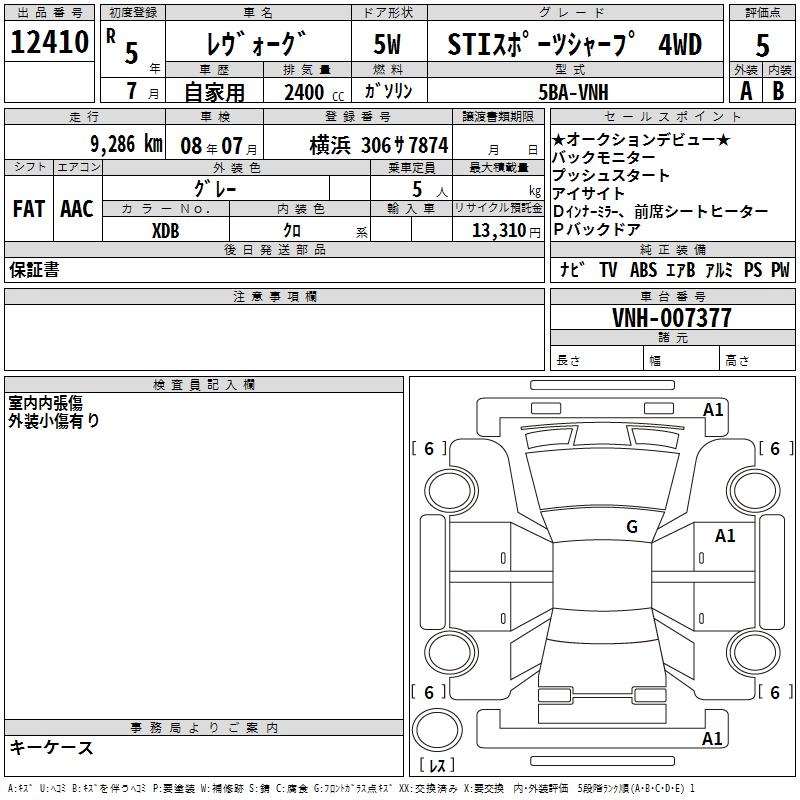Screen dimensions: 800x800
Task: Click chassis number VNH-007377
Action: 672,318
